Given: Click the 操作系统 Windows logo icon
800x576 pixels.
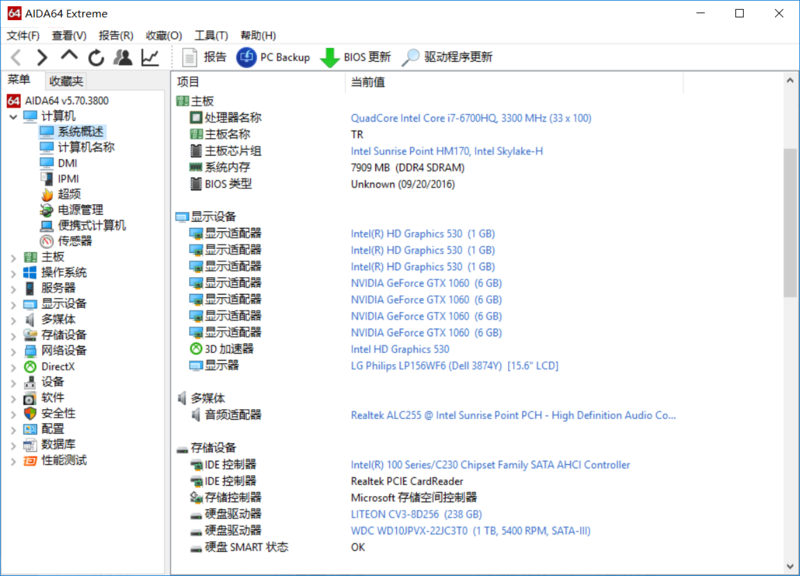Looking at the screenshot, I should [30, 272].
